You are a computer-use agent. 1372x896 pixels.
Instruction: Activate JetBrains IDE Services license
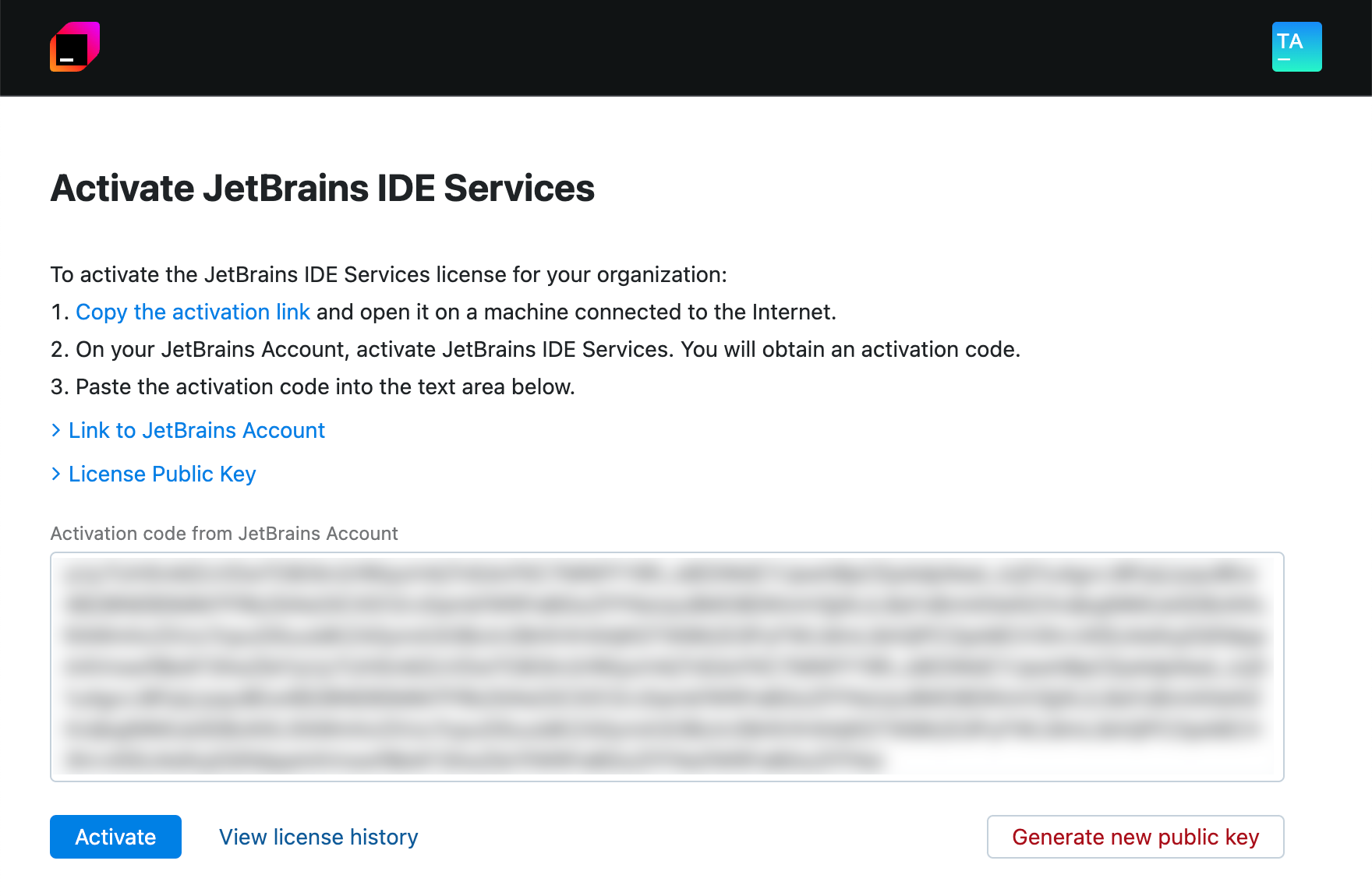[x=115, y=837]
